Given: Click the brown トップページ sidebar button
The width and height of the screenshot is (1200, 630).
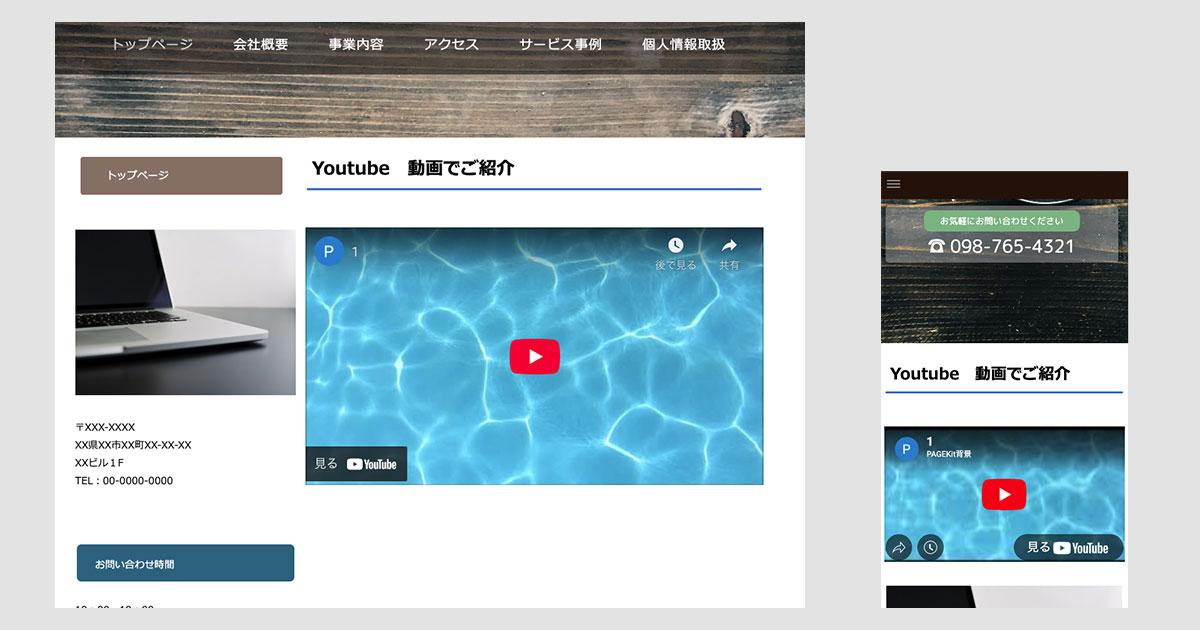Looking at the screenshot, I should pos(181,175).
